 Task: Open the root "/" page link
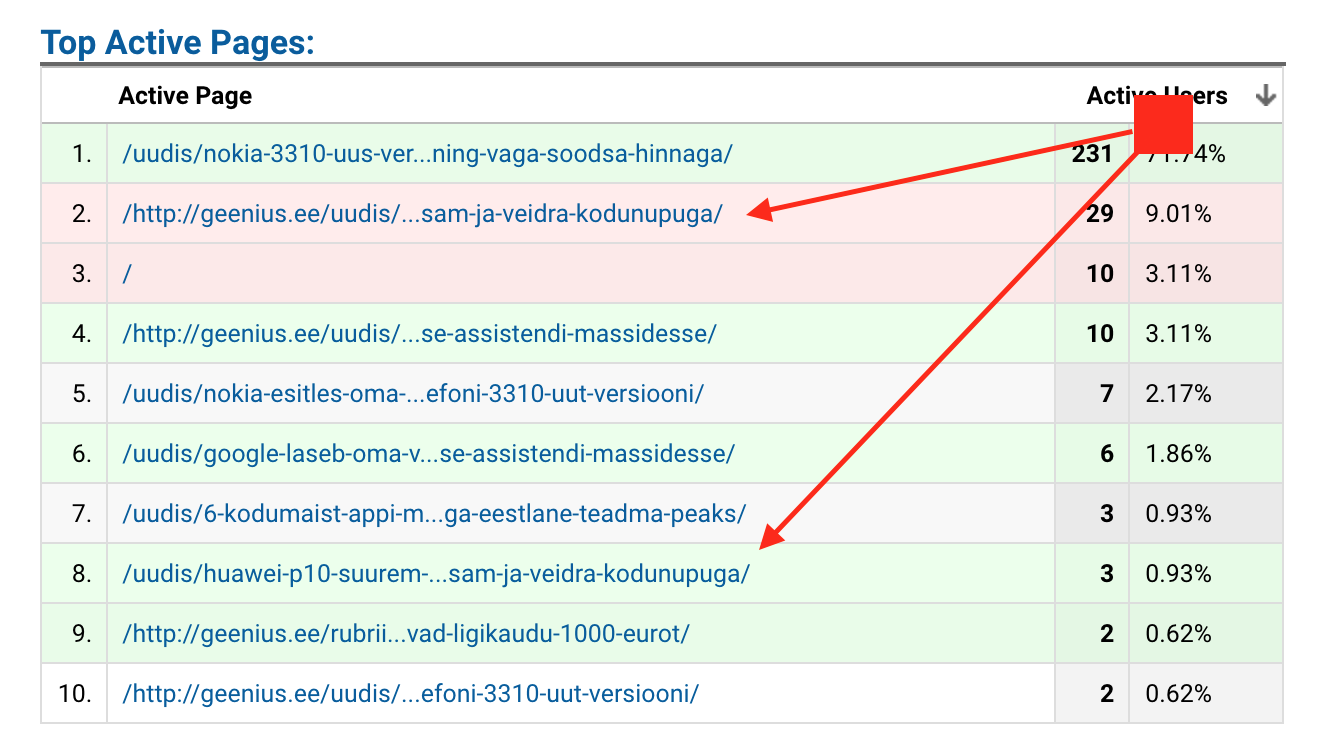127,274
